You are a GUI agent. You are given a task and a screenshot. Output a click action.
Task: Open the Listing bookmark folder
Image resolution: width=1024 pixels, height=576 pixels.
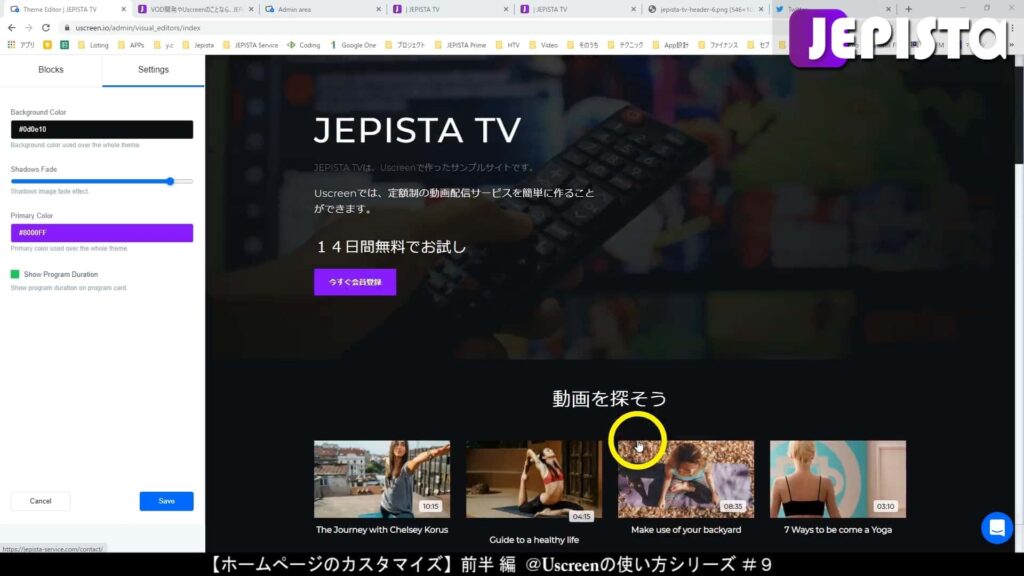point(93,45)
